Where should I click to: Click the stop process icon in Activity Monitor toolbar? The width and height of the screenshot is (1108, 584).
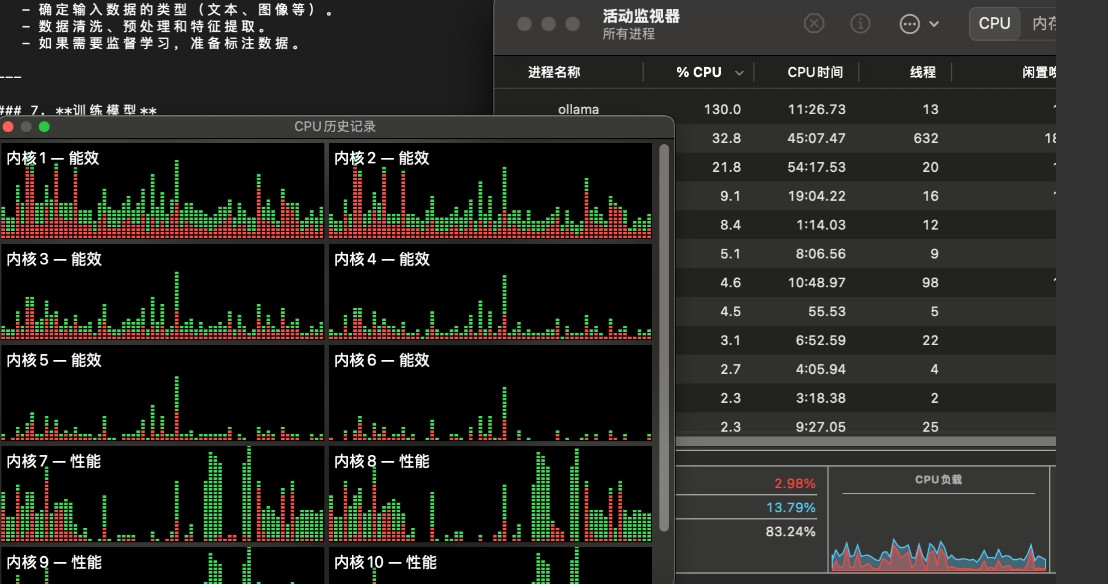point(814,23)
